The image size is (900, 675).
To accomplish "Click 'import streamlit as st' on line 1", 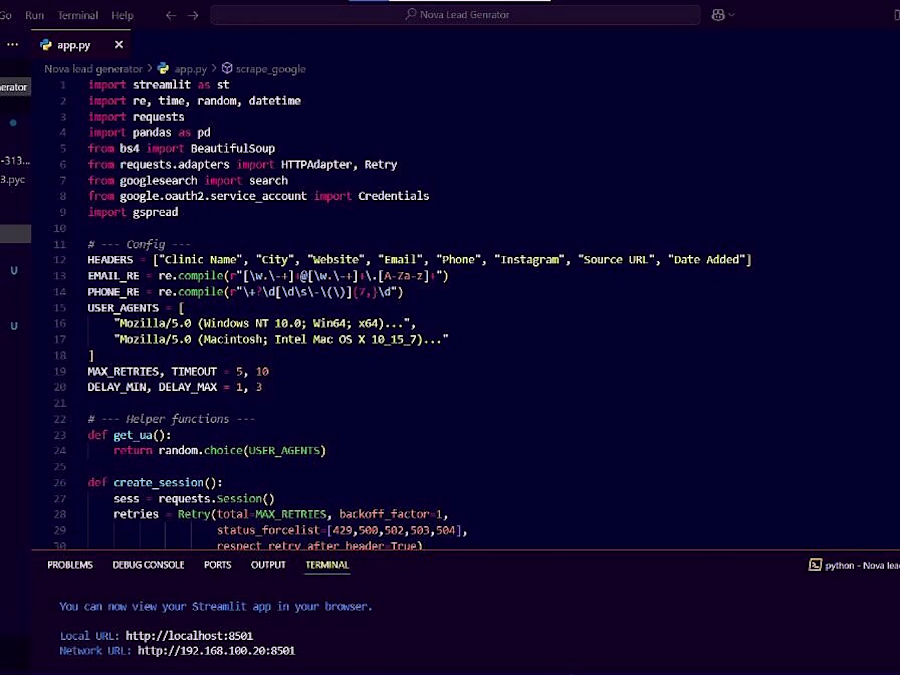I will 159,85.
